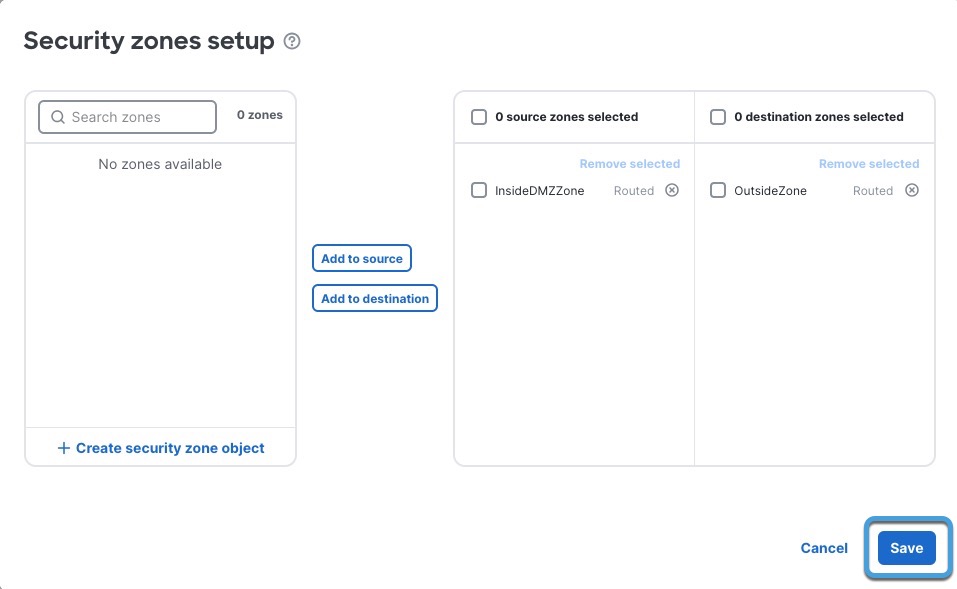The height and width of the screenshot is (589, 957).
Task: Select the OutsideZone zone name
Action: (x=770, y=190)
